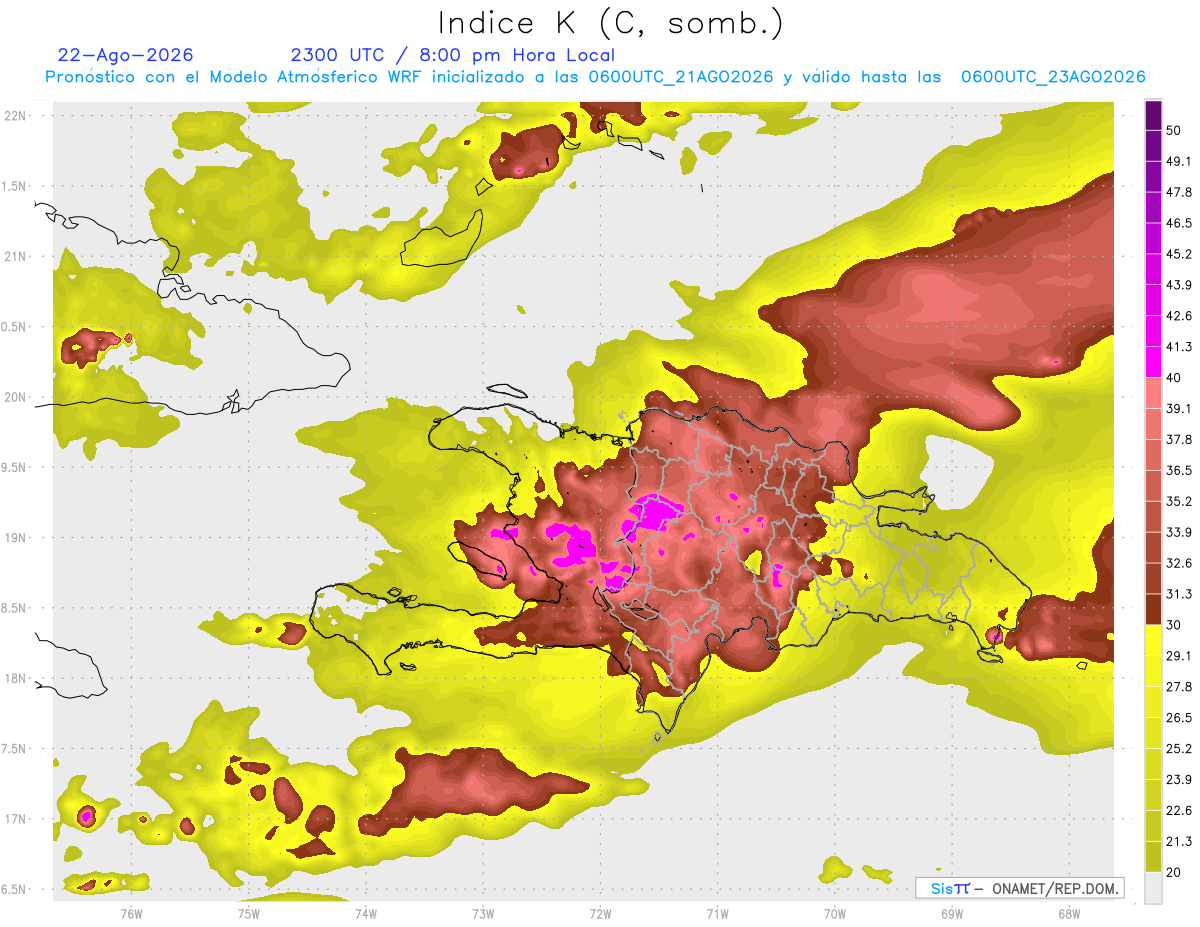Click the colorbar value '49.1'
This screenshot has height=927, width=1200.
1178,161
